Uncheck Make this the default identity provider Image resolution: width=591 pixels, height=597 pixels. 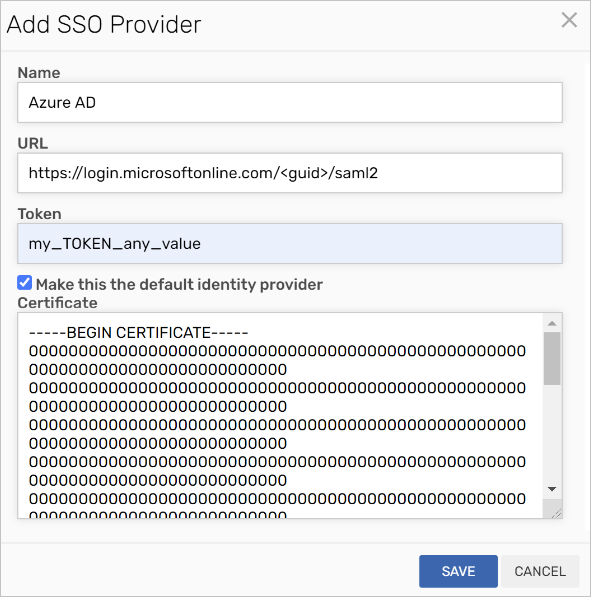[x=25, y=283]
